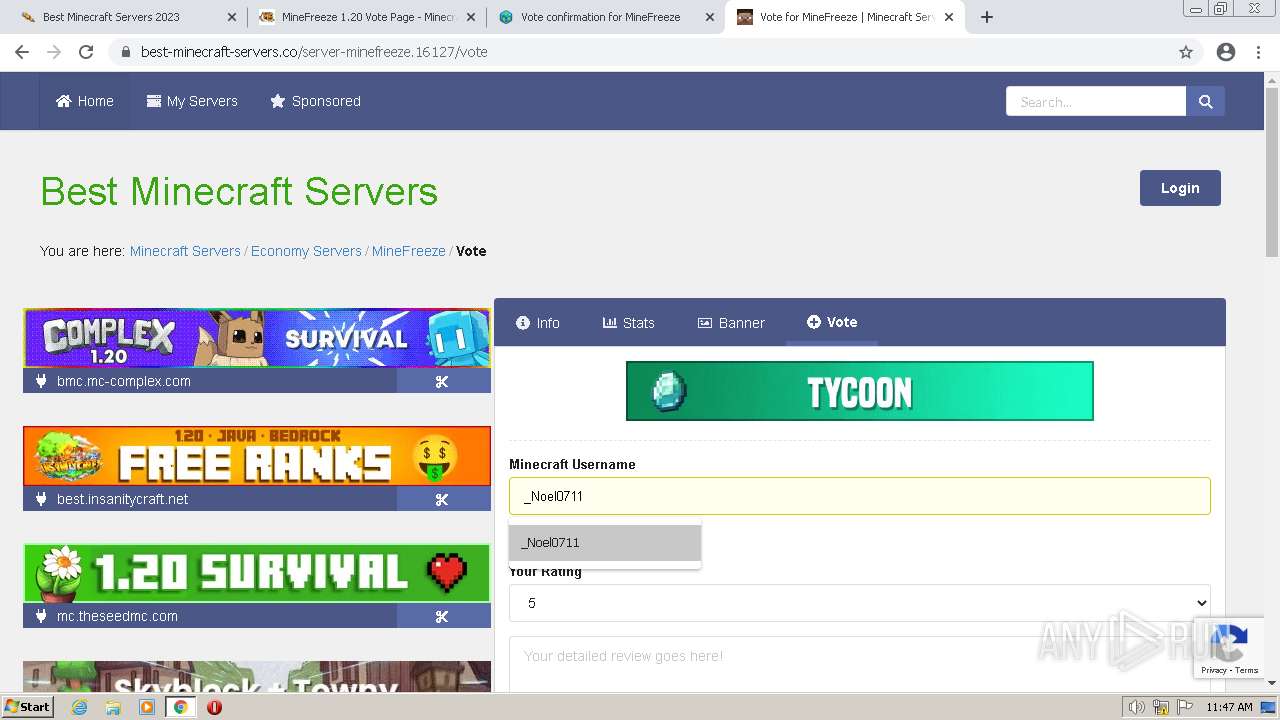Click plug icon beside mc.theseedmc.com

point(41,616)
